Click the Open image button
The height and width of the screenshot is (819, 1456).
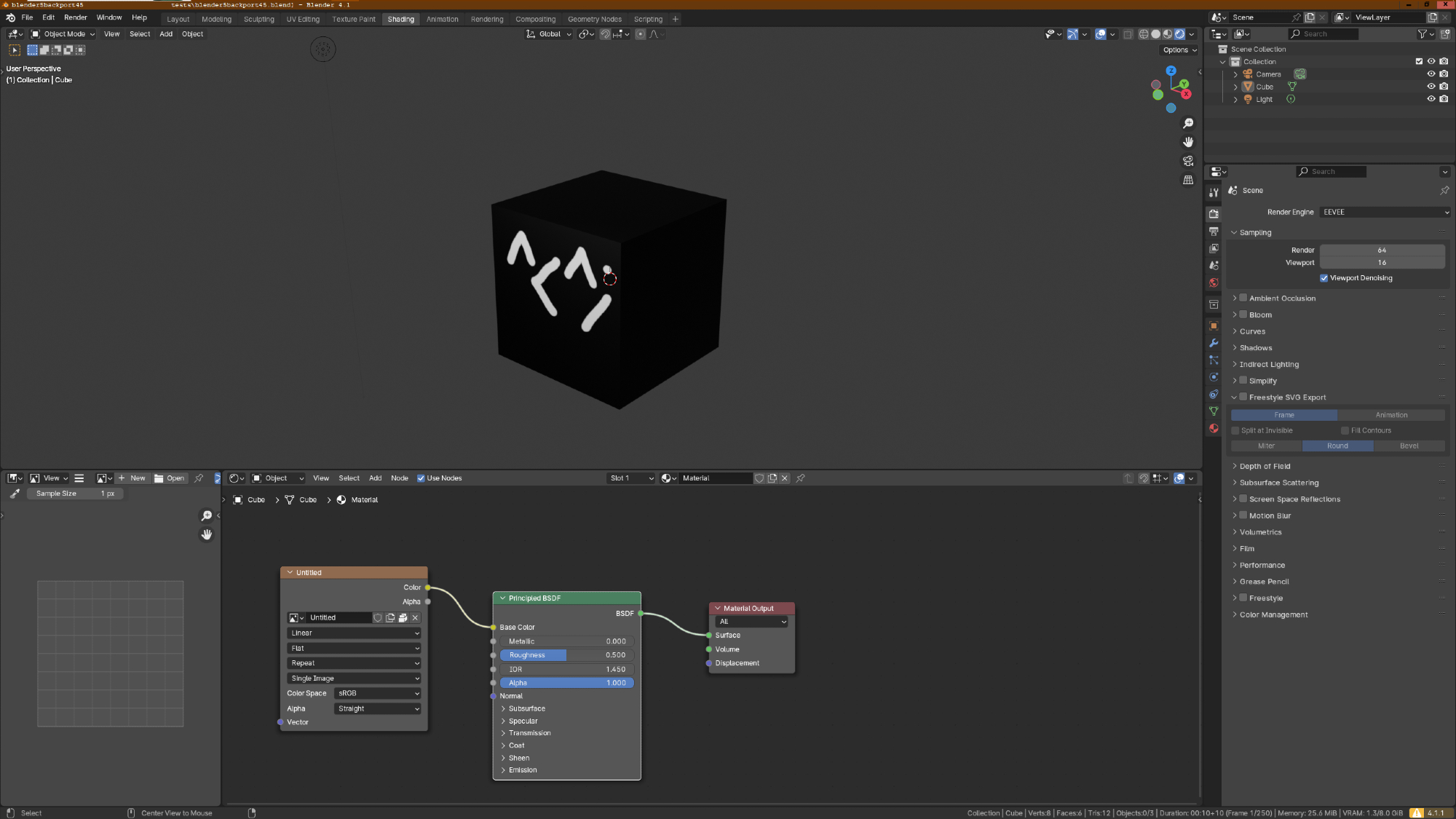tap(170, 478)
